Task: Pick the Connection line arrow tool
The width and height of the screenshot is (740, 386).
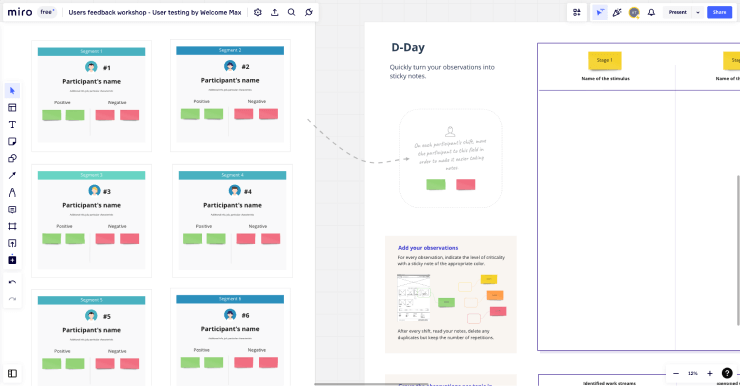Action: click(x=12, y=176)
